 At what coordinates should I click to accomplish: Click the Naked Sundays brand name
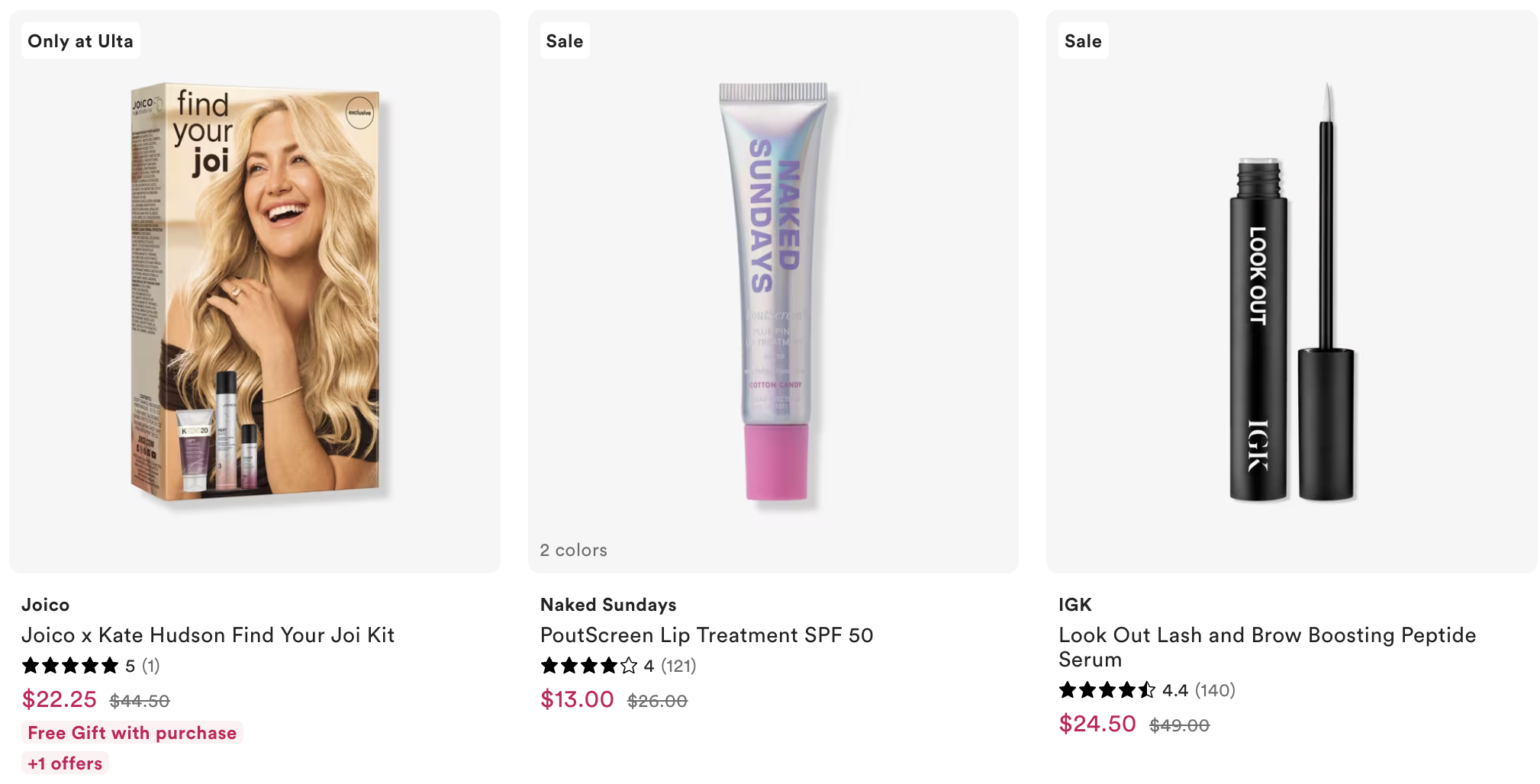(608, 605)
